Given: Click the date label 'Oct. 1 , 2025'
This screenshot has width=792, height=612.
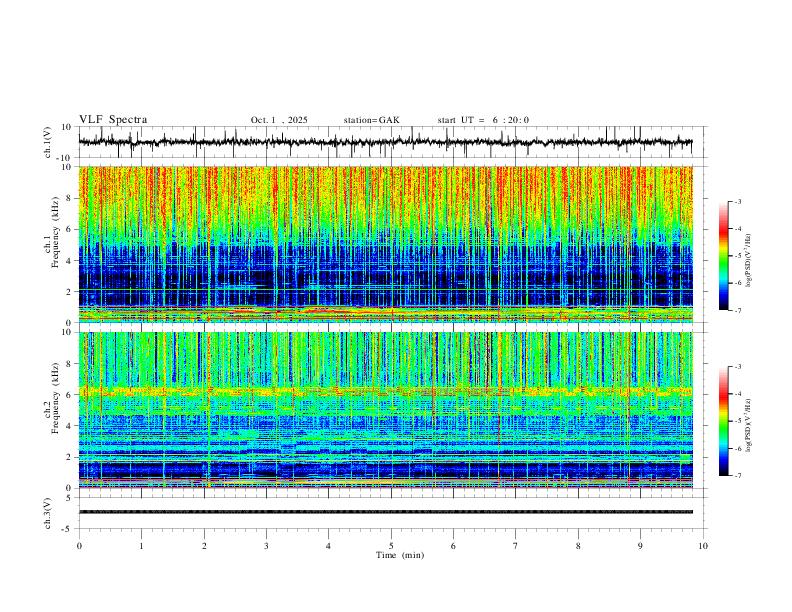Looking at the screenshot, I should click(279, 120).
